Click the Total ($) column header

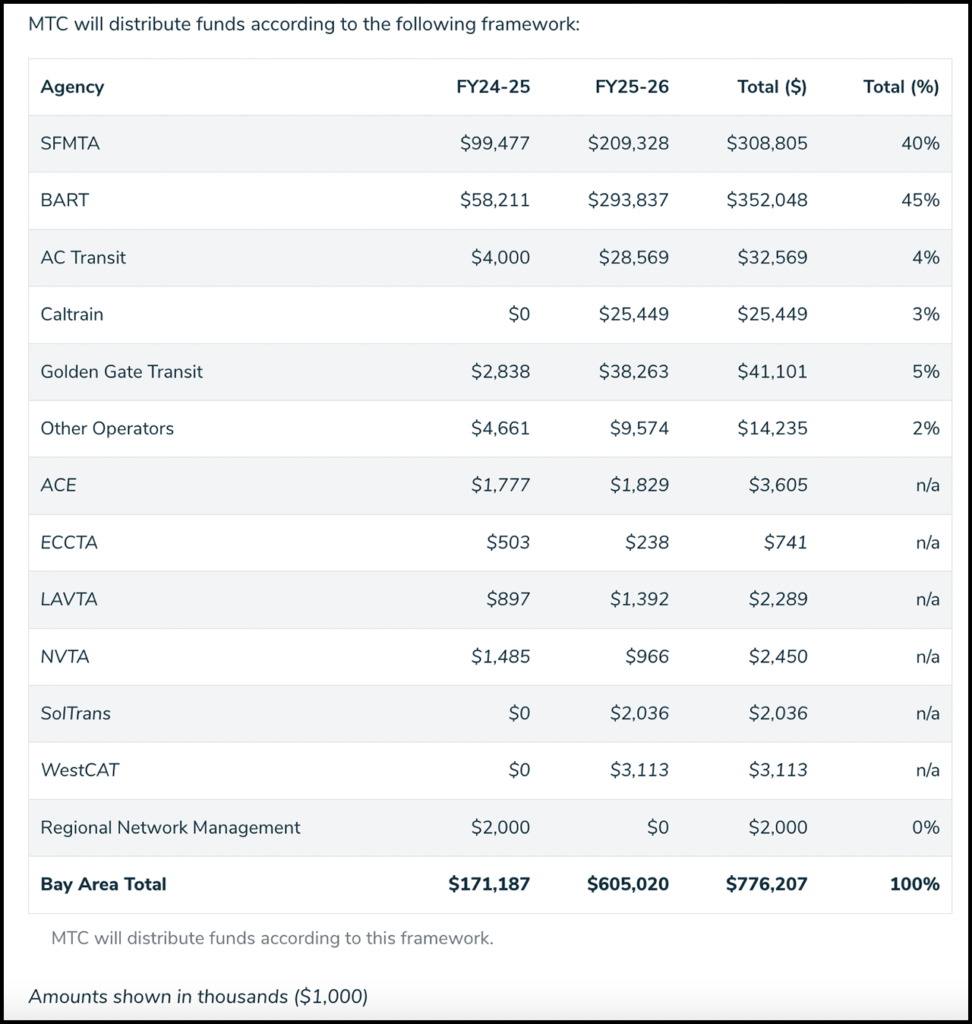[771, 87]
